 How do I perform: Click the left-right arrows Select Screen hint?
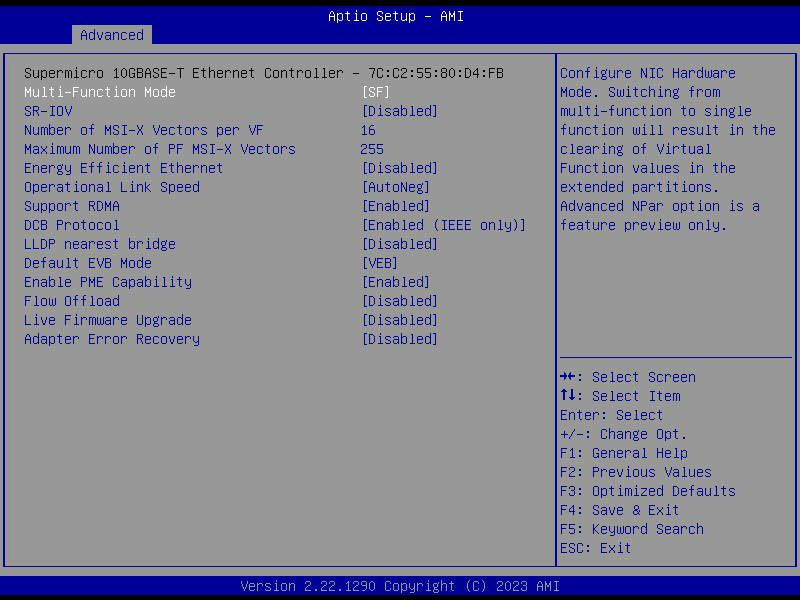point(628,377)
